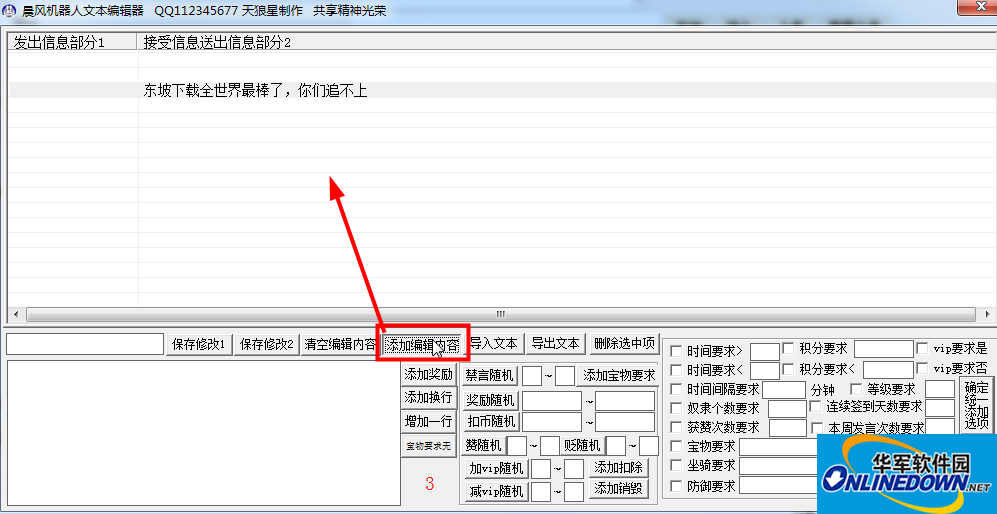Click 添加编辑内容 button
The height and width of the screenshot is (514, 997).
coord(422,345)
